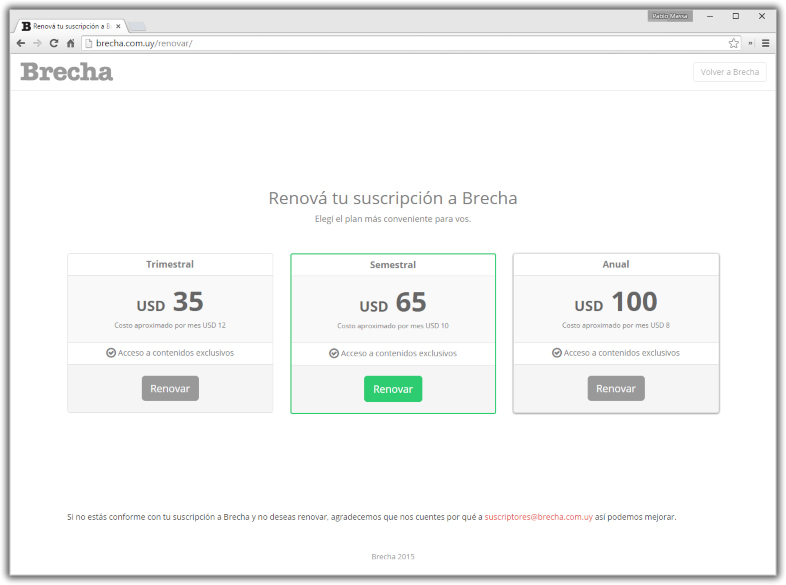Click the Trimestral plan heading
Viewport: 786px width, 585px height.
170,264
